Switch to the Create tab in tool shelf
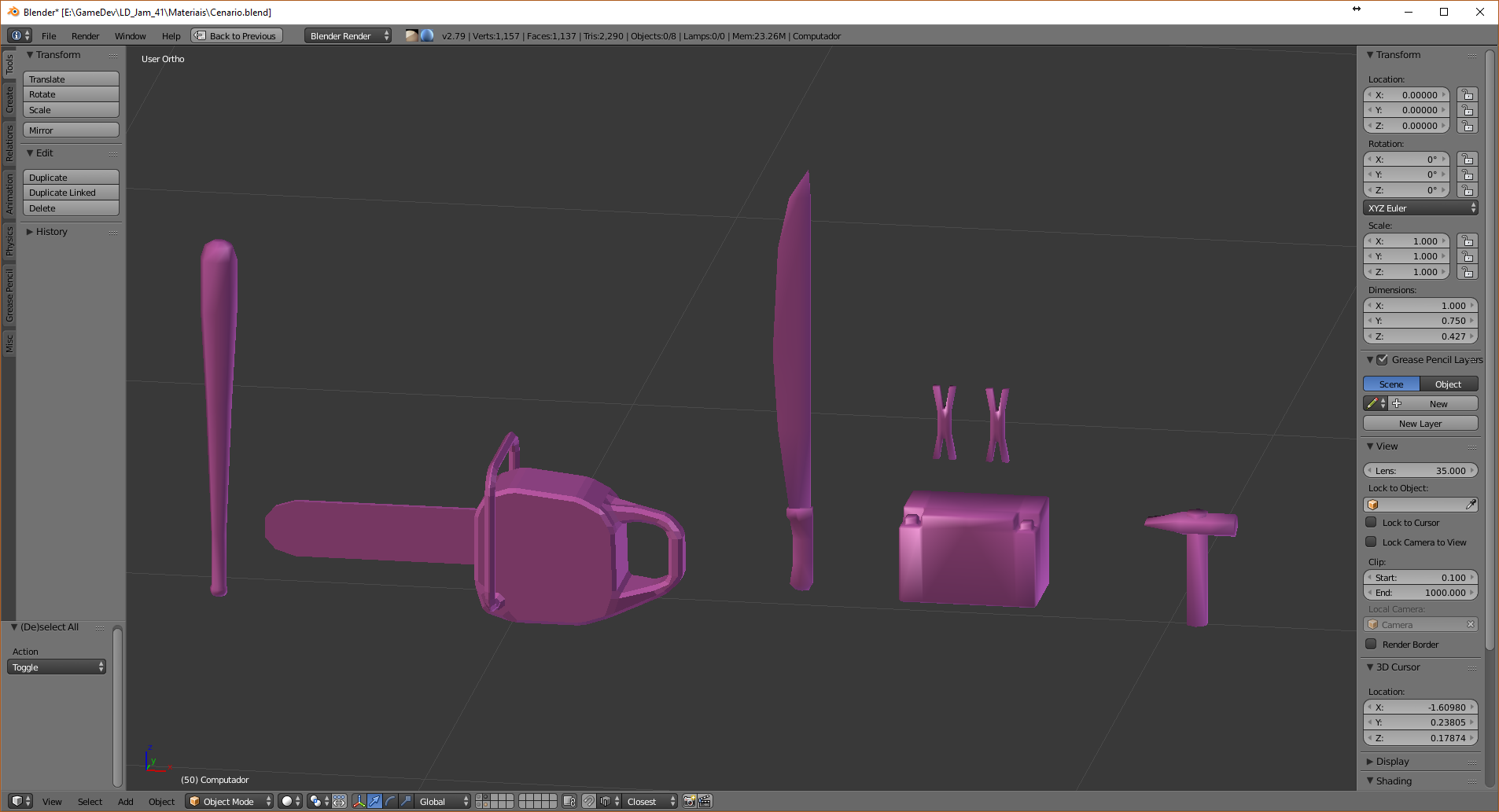1499x812 pixels. click(9, 100)
